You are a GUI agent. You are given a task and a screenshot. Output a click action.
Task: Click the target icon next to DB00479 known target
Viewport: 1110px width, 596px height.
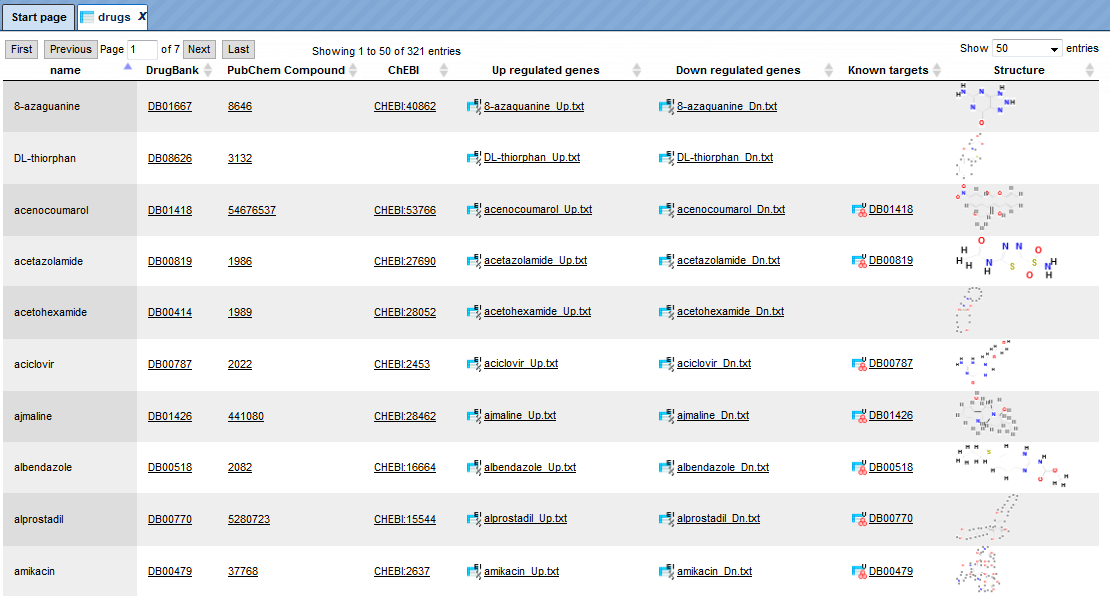click(859, 571)
